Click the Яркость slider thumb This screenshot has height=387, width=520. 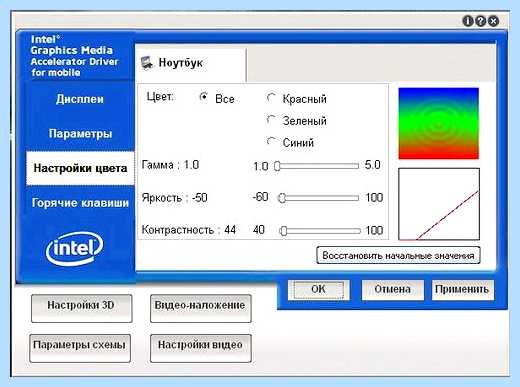(x=282, y=198)
